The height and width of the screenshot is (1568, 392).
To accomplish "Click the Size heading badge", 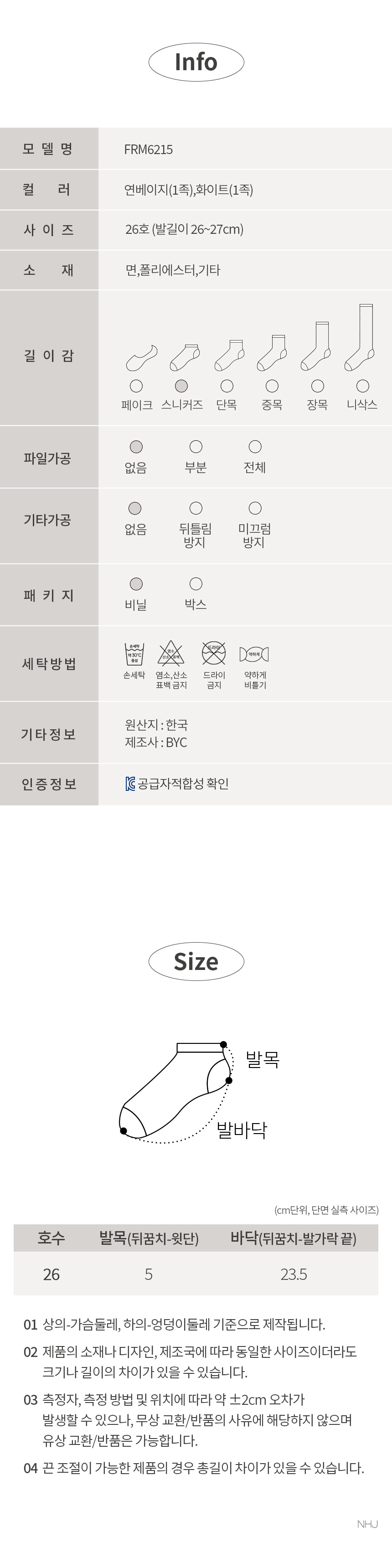I will [196, 962].
